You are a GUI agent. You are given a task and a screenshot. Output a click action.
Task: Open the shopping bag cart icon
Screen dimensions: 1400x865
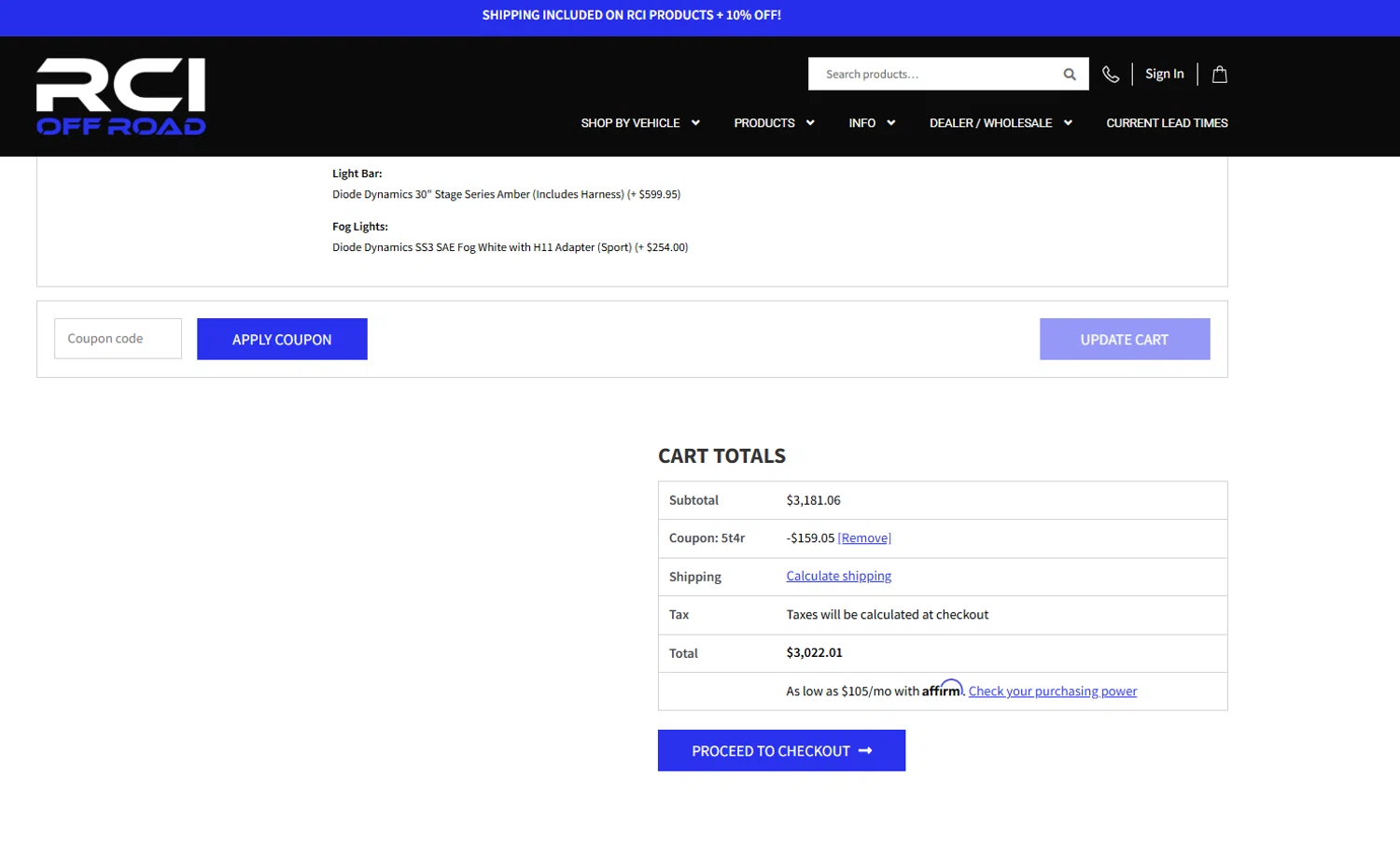click(x=1219, y=74)
